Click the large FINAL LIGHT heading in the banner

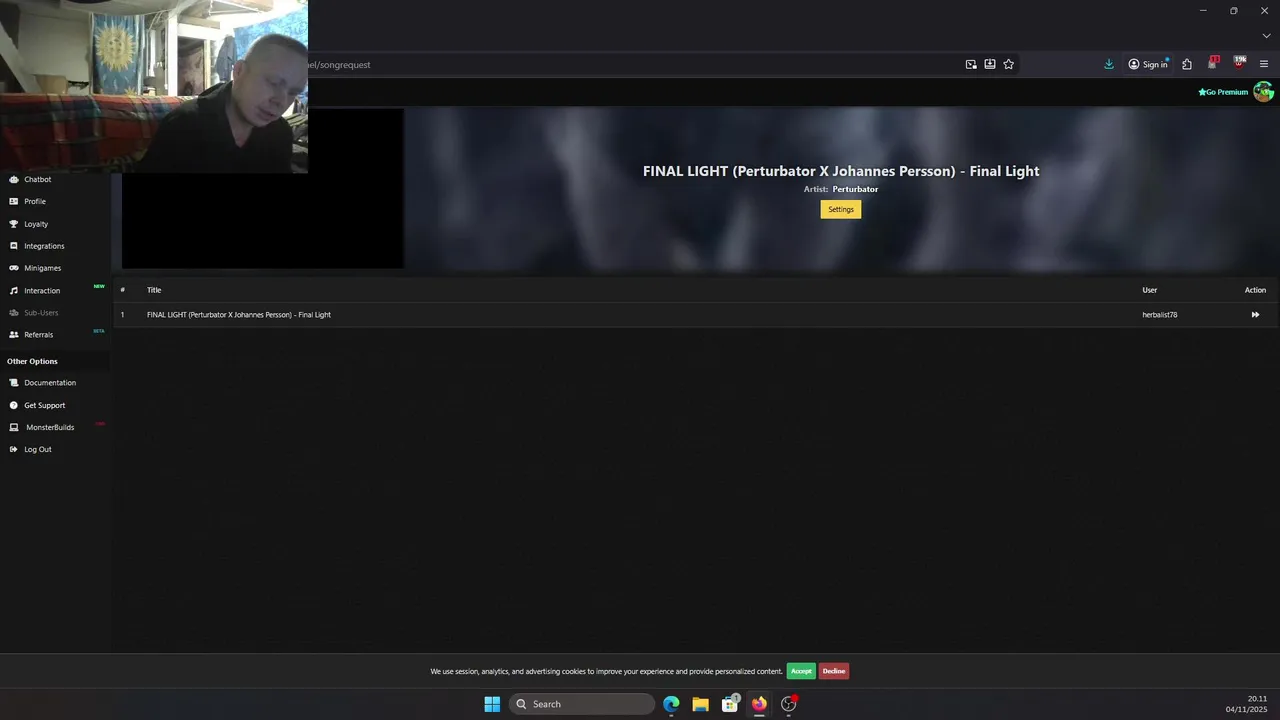coord(841,171)
